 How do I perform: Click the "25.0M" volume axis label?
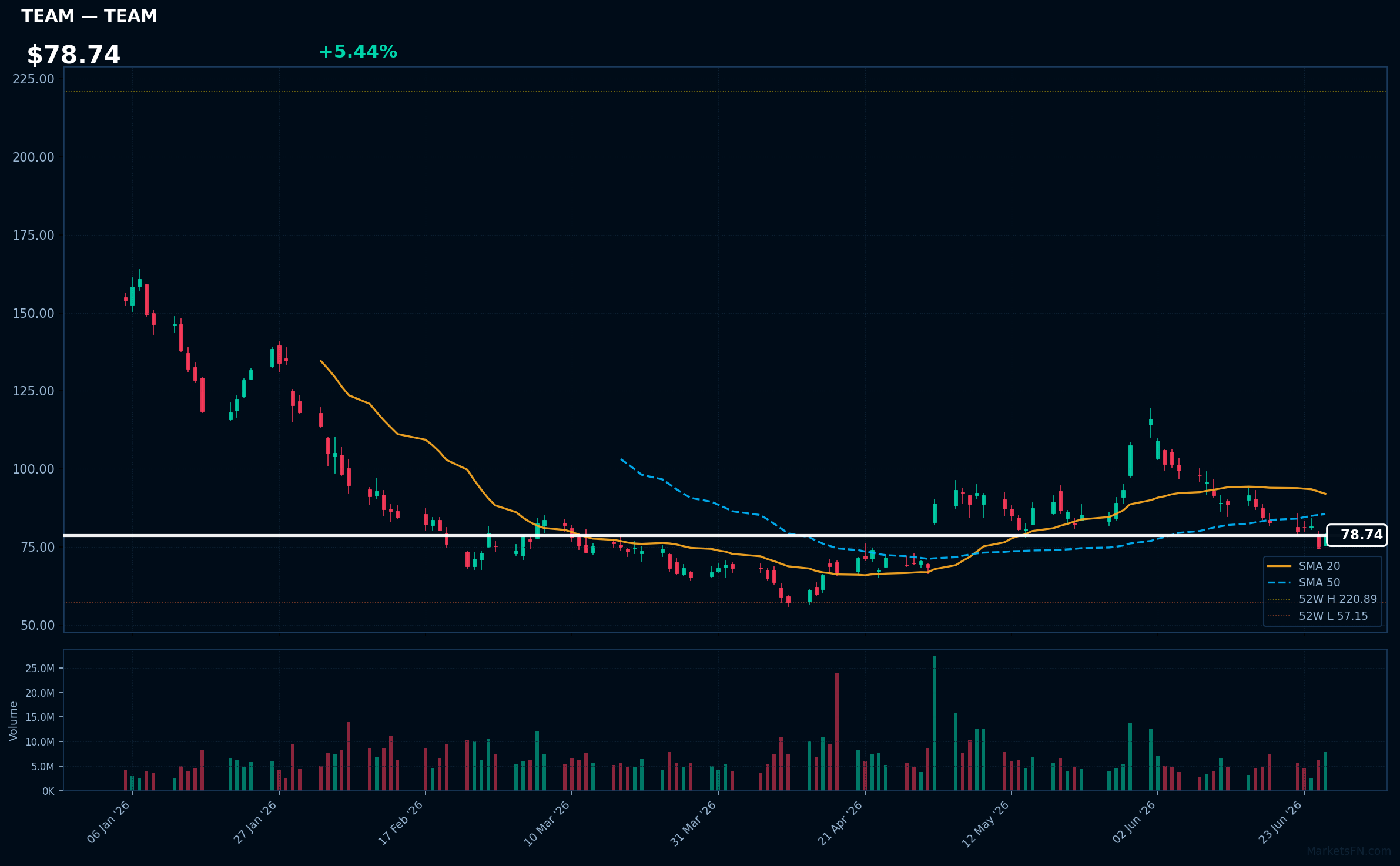(40, 669)
